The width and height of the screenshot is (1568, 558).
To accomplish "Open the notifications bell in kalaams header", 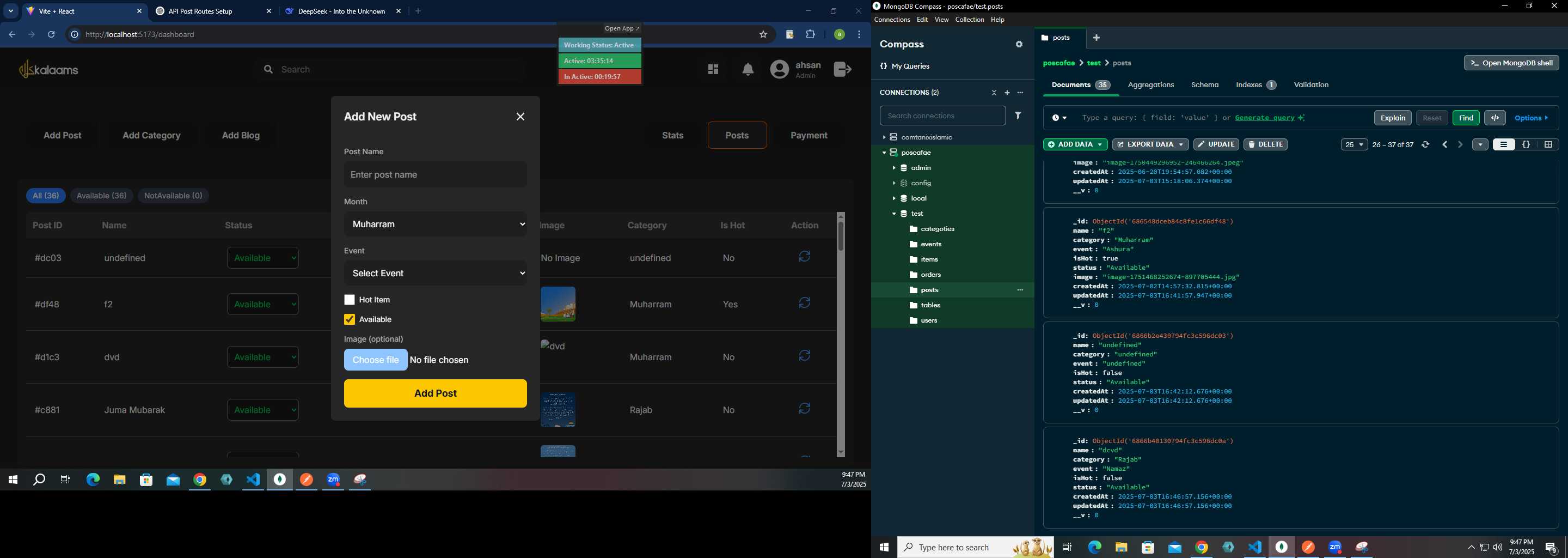I will [748, 69].
